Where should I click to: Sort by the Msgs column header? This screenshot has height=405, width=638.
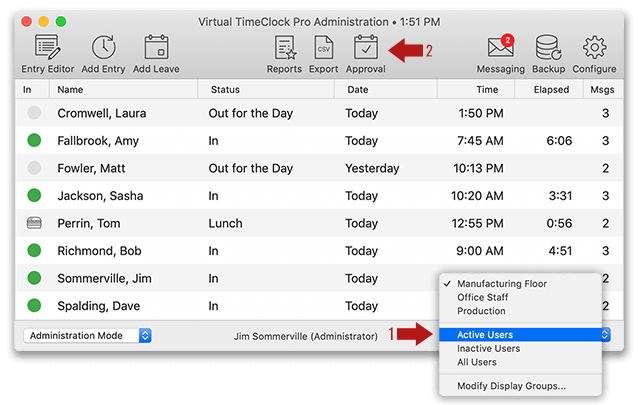coord(603,90)
